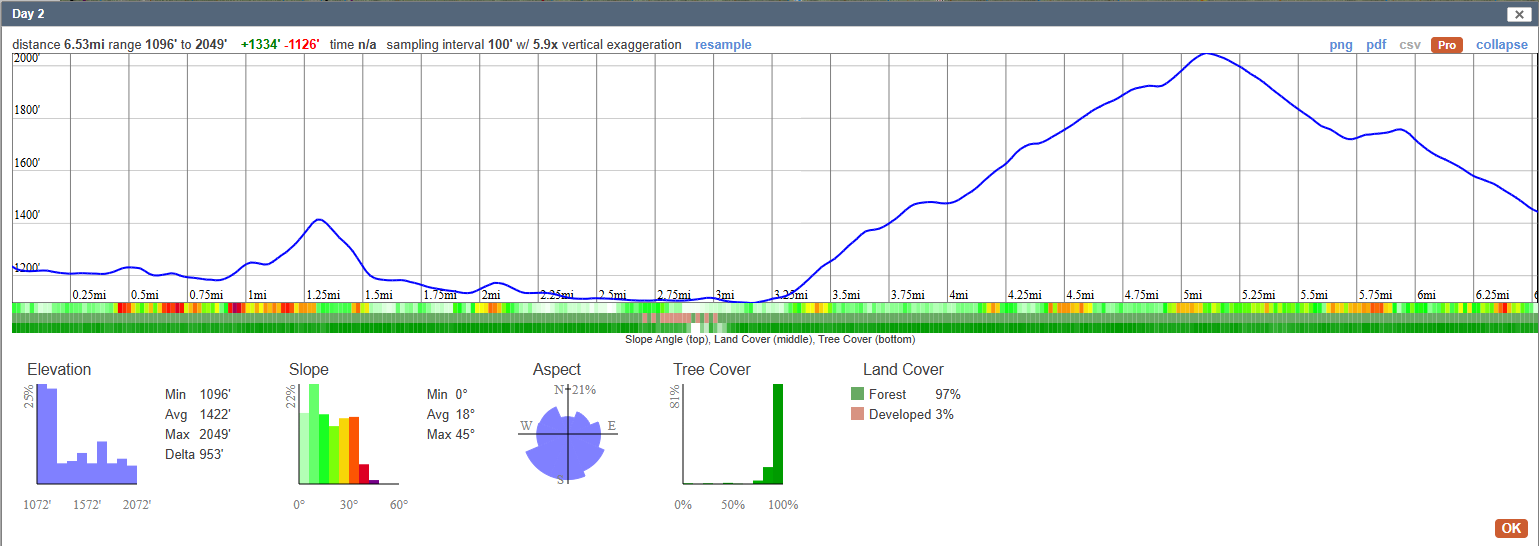Click the 4.75mi distance label
The width and height of the screenshot is (1539, 546).
(1141, 295)
